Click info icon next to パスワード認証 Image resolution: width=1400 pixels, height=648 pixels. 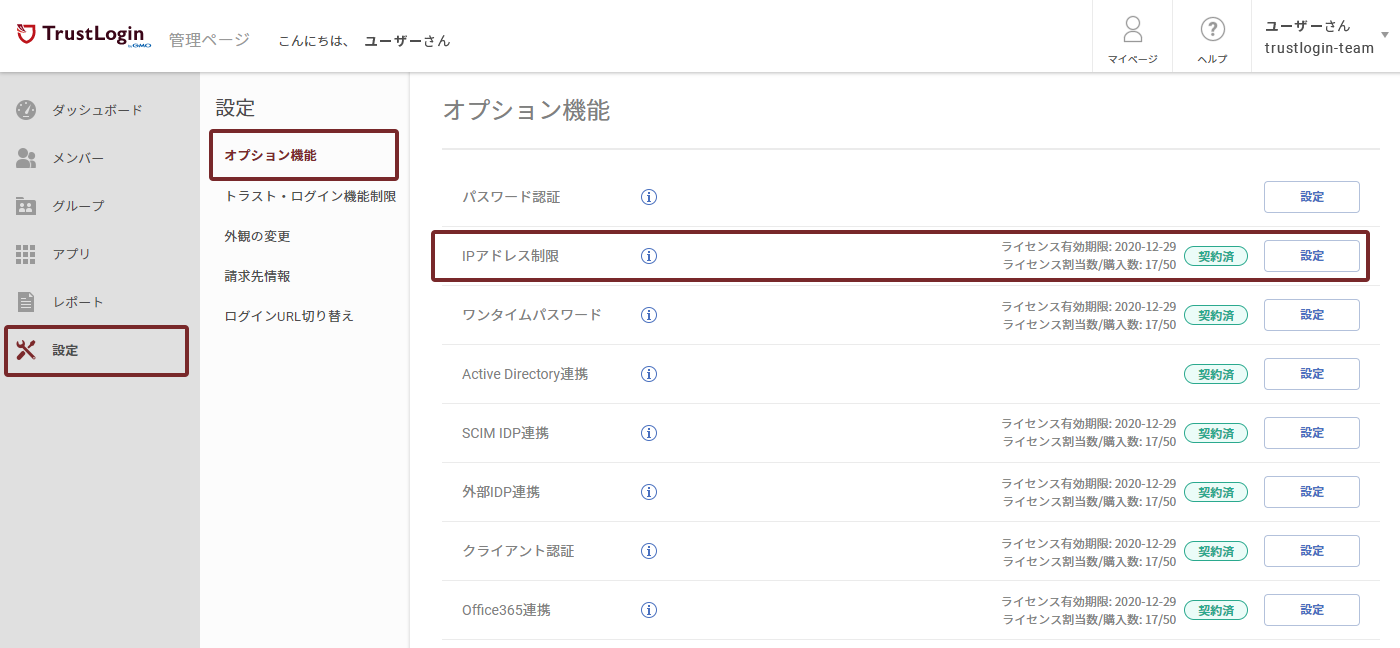648,197
